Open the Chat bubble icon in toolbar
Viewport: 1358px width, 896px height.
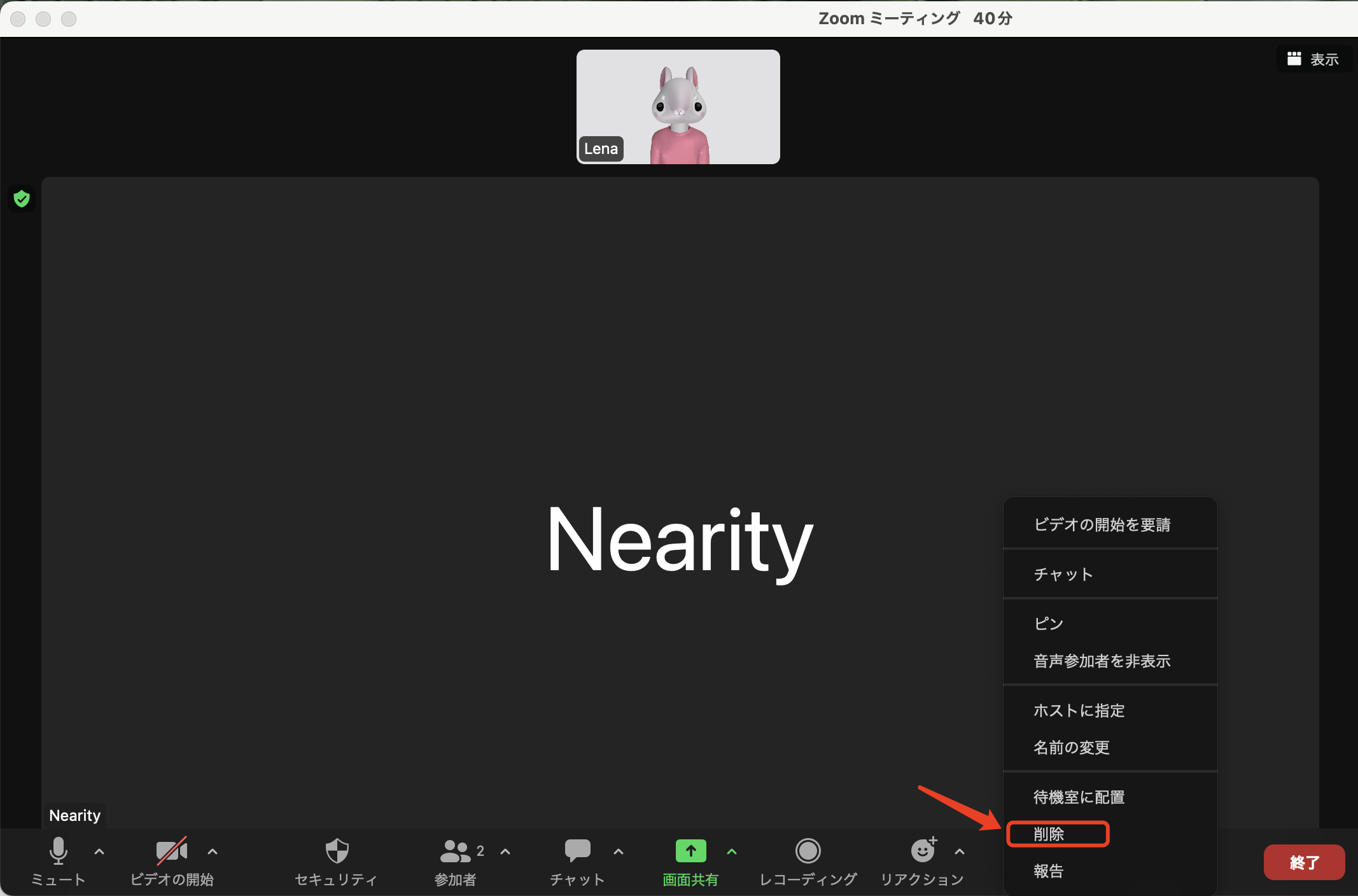coord(577,851)
